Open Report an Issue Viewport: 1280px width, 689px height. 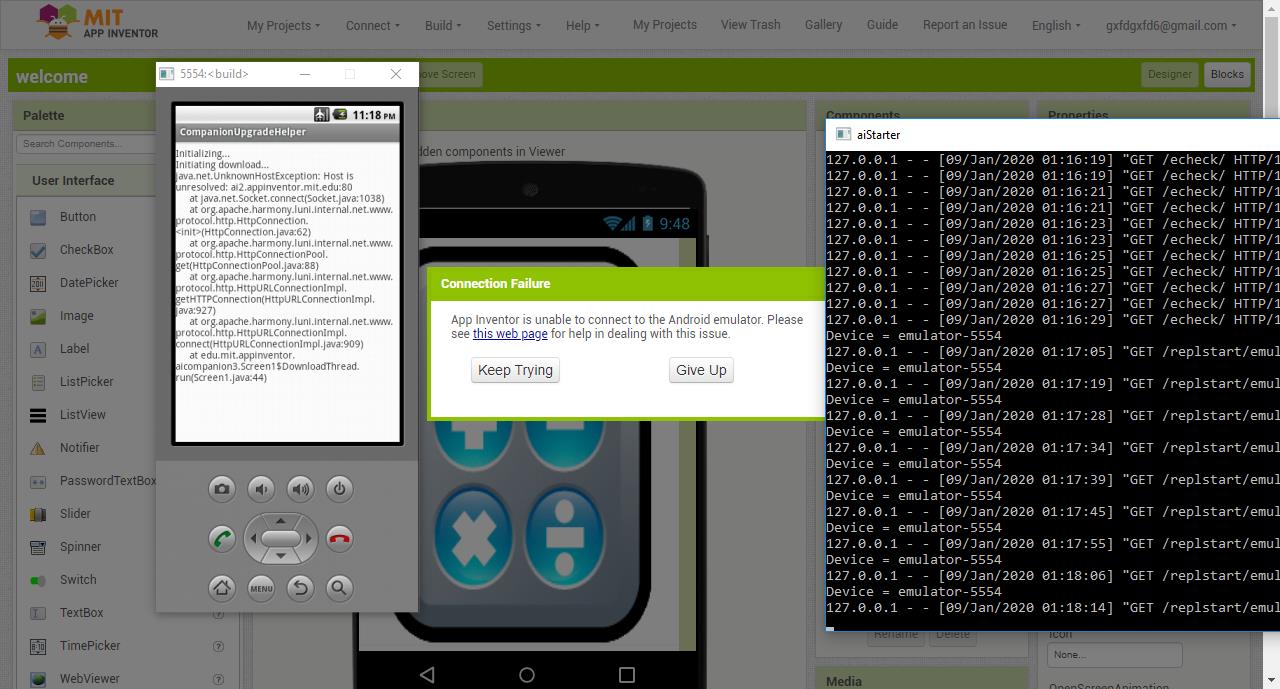pyautogui.click(x=965, y=24)
